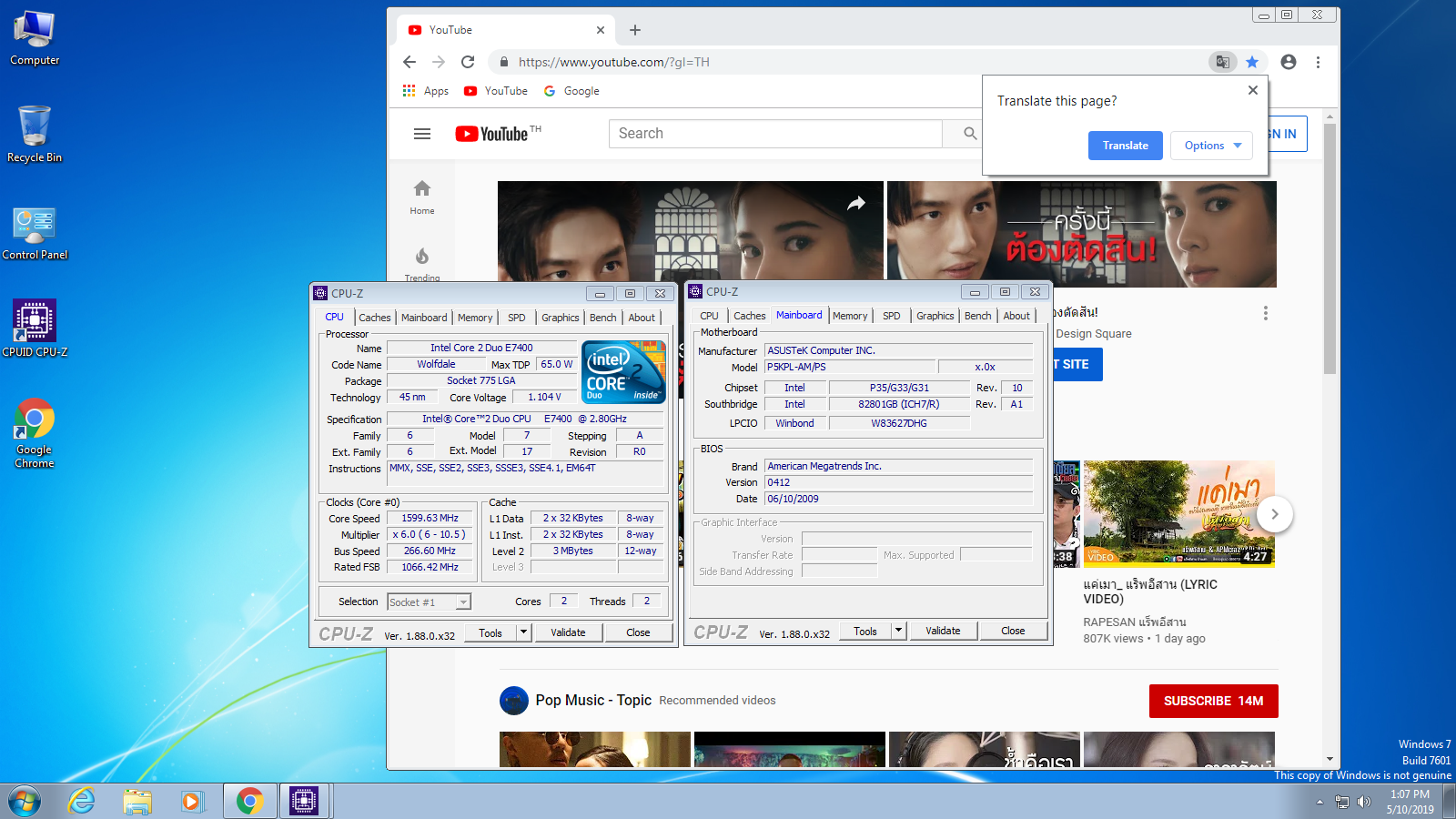This screenshot has width=1456, height=819.
Task: Close the YouTube browser tab
Action: (x=601, y=30)
